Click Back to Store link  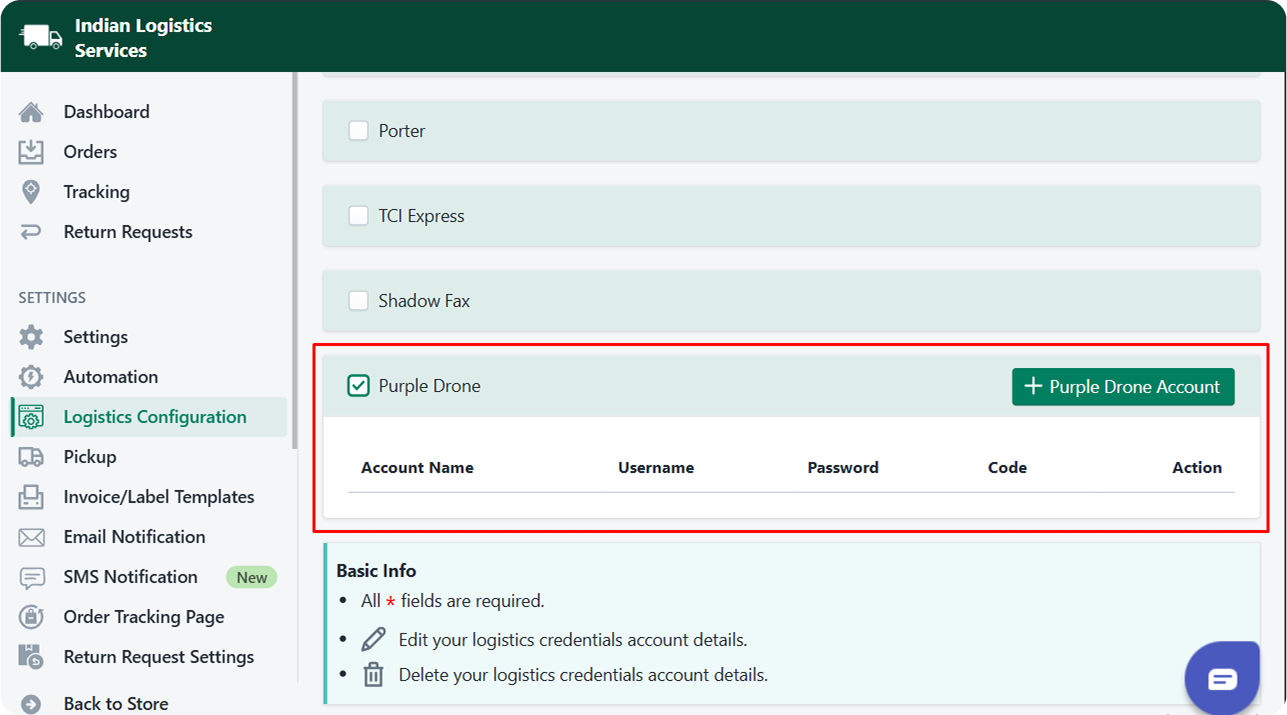(x=115, y=704)
